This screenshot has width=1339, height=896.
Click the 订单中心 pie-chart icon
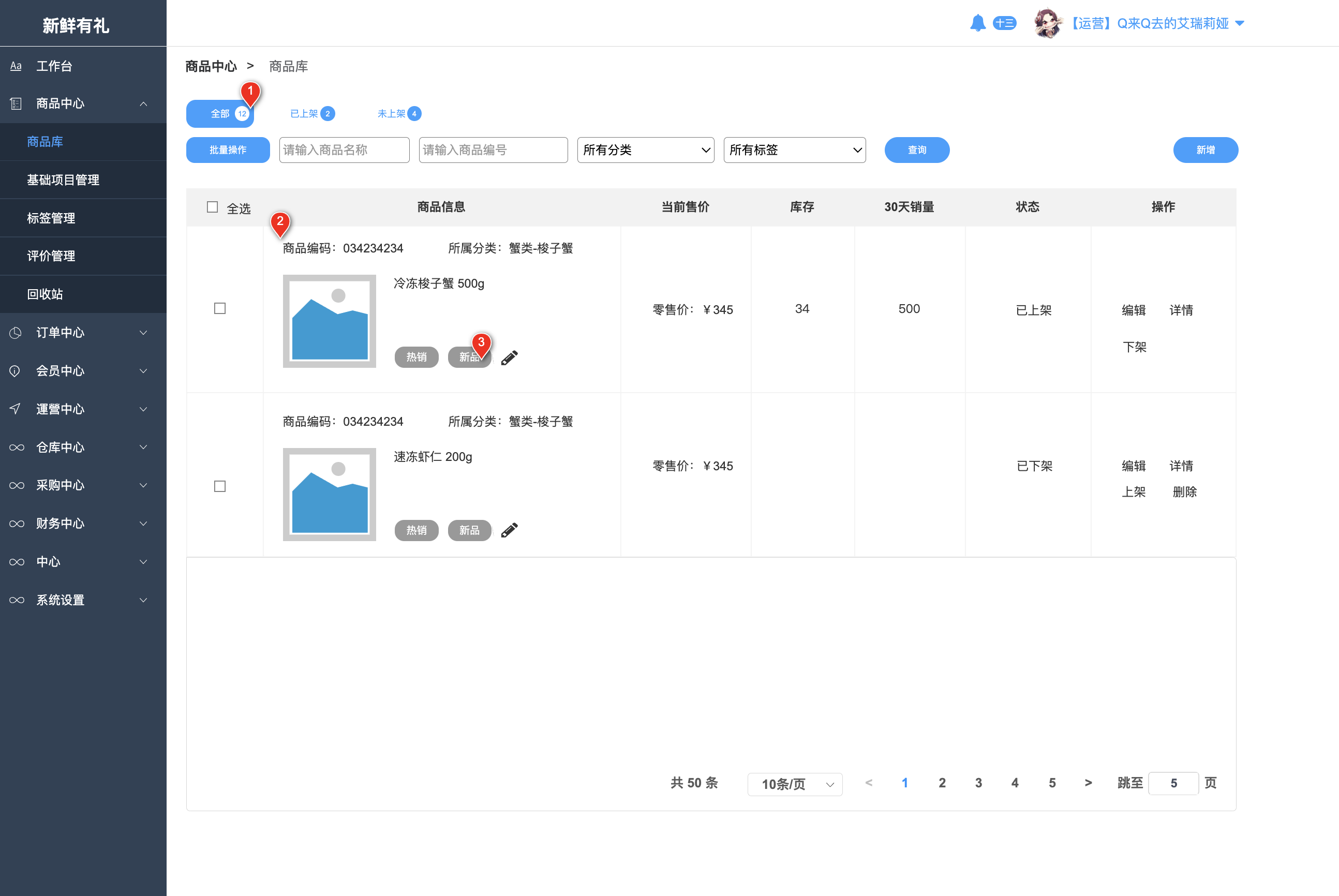pos(16,333)
